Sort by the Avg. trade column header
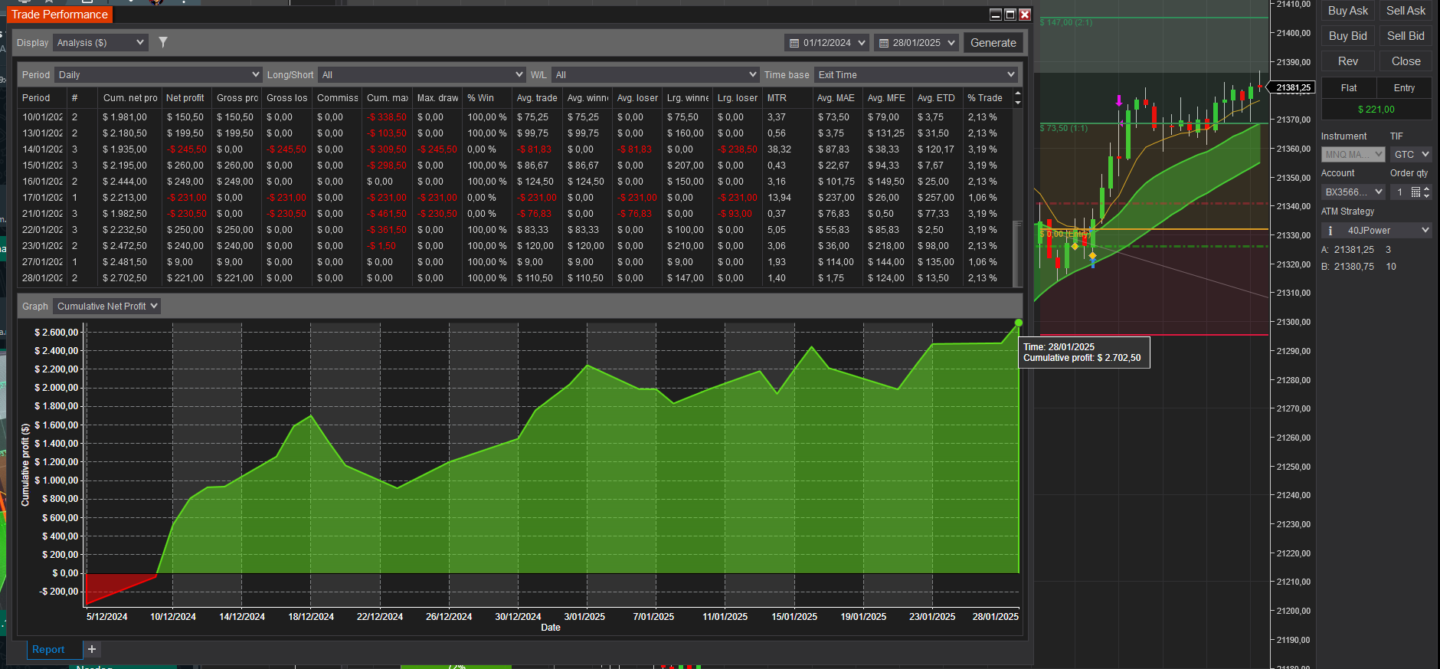1440x669 pixels. coord(538,98)
